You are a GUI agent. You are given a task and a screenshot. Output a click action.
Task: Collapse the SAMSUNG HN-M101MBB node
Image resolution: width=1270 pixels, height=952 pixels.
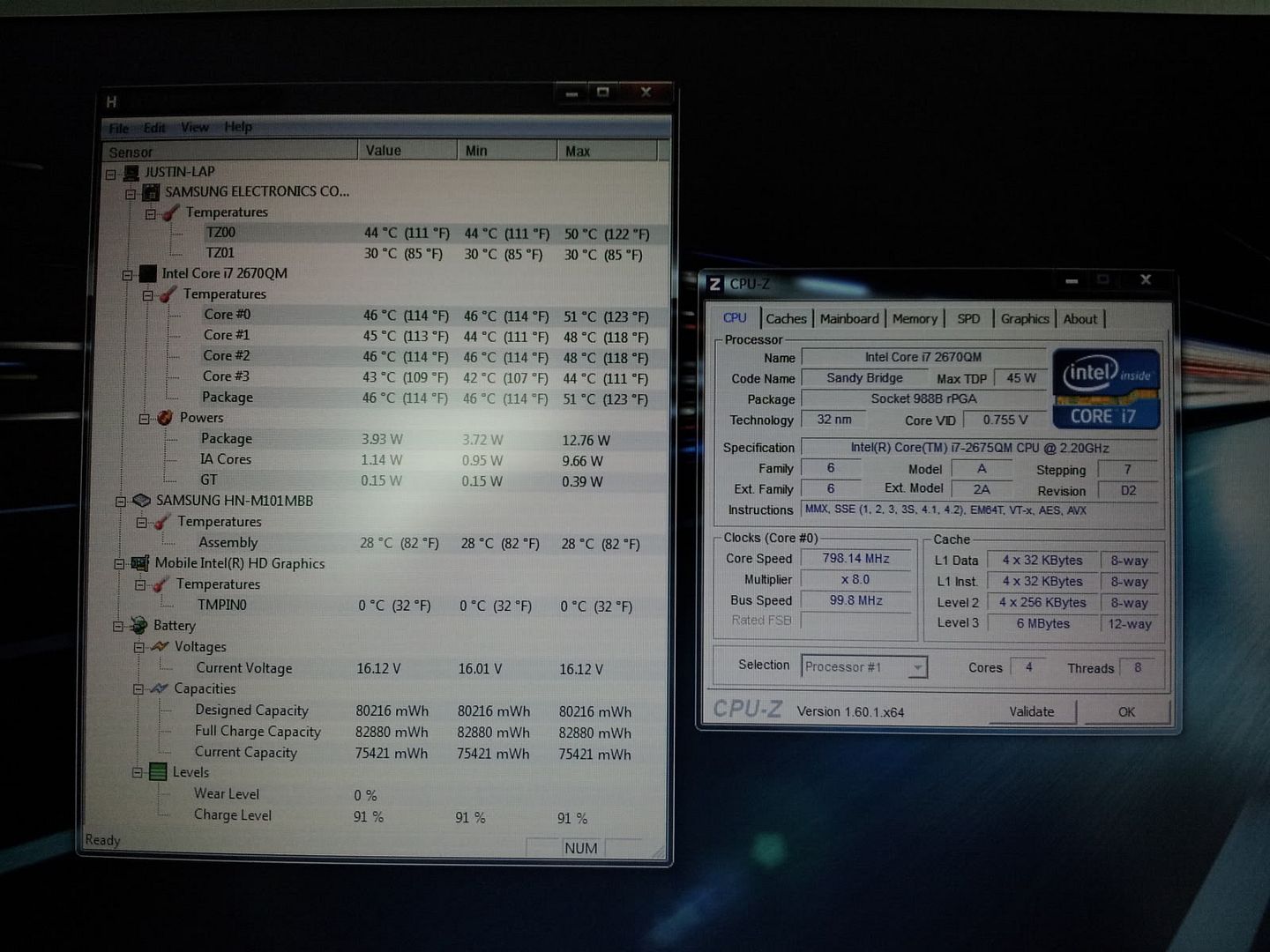coord(121,502)
